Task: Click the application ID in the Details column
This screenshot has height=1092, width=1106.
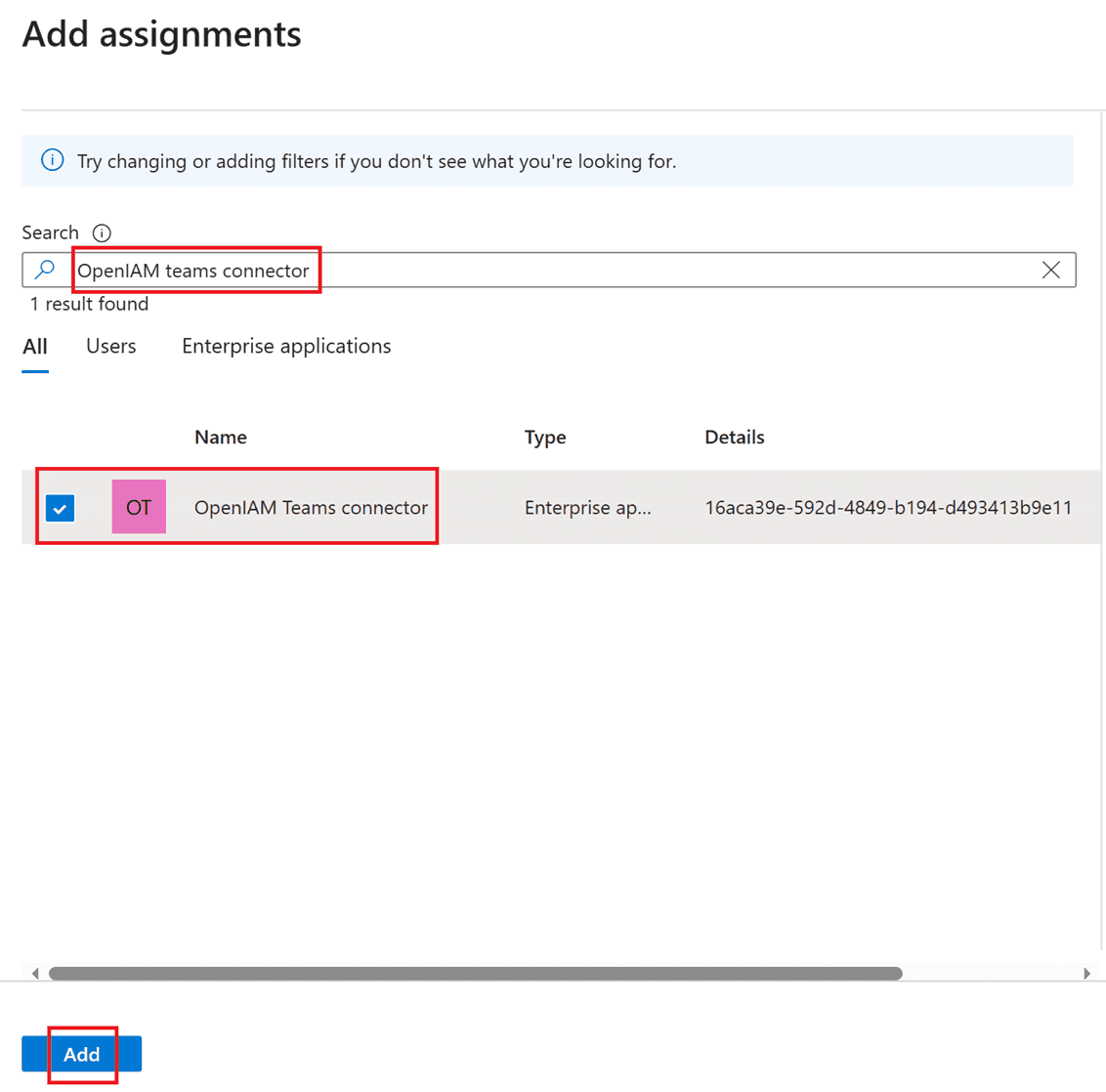Action: pos(887,508)
